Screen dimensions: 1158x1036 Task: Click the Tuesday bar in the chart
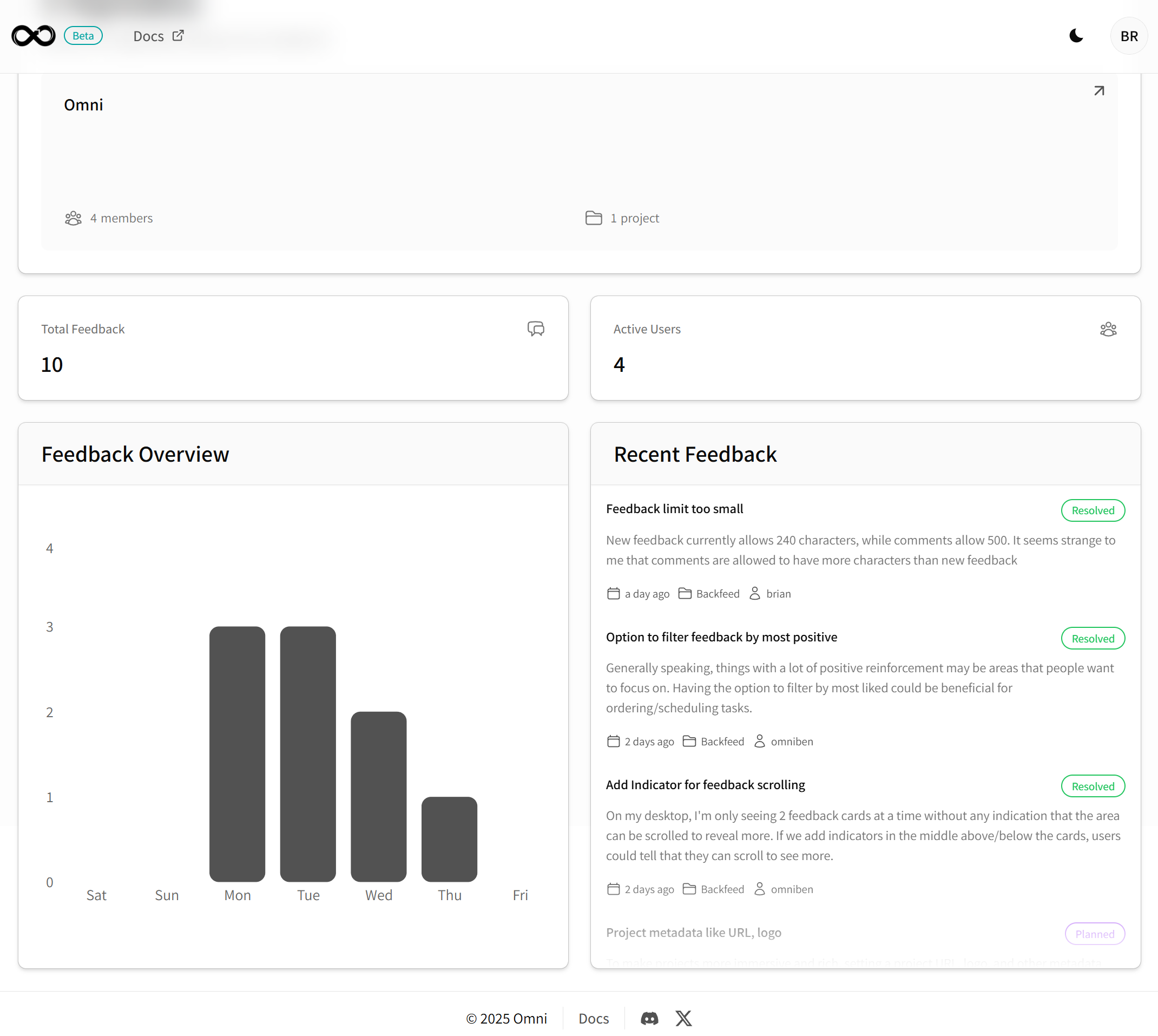click(308, 754)
